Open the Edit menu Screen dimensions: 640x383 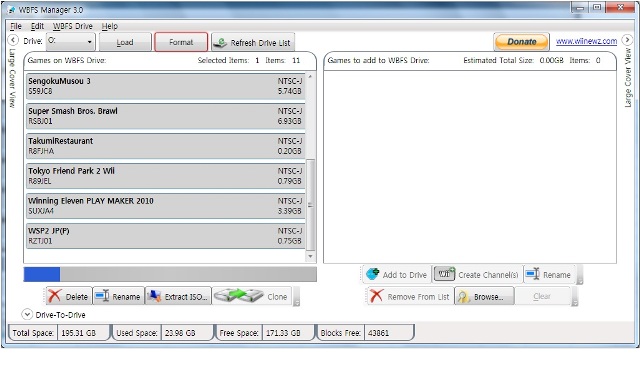coord(37,26)
